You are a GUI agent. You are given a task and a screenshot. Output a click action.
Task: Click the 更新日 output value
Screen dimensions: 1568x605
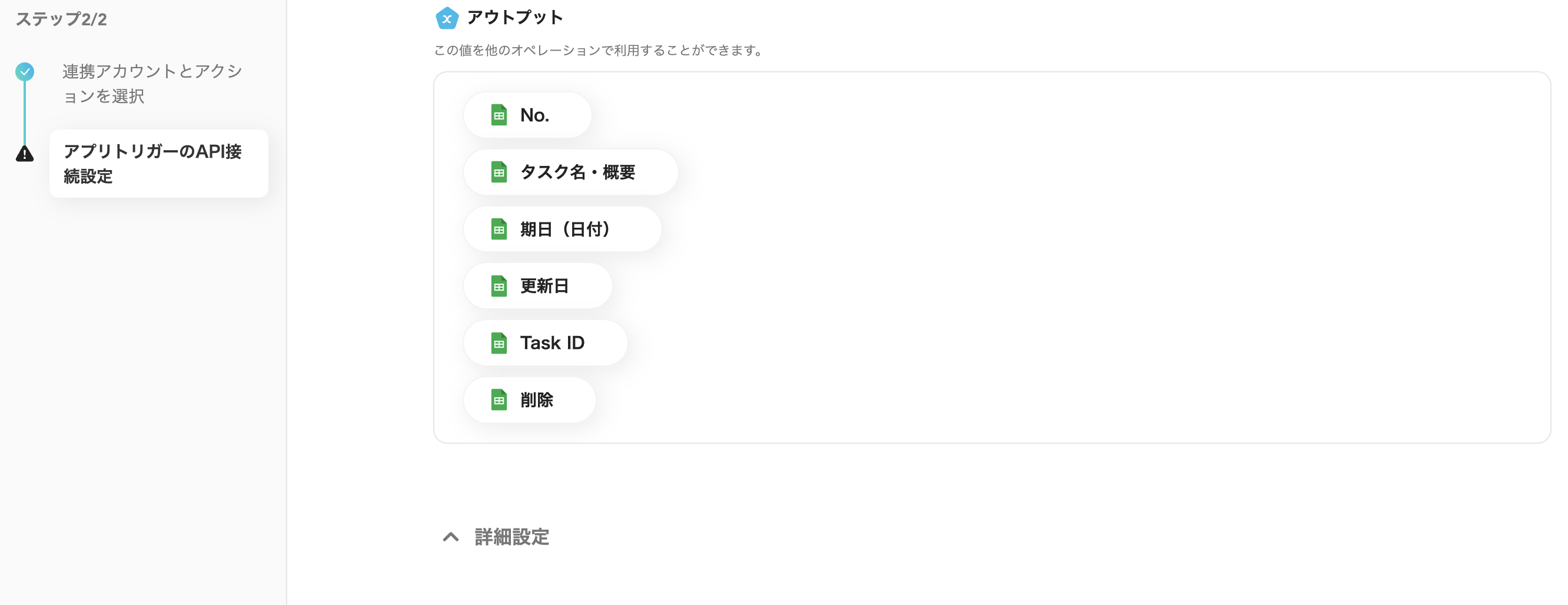544,285
